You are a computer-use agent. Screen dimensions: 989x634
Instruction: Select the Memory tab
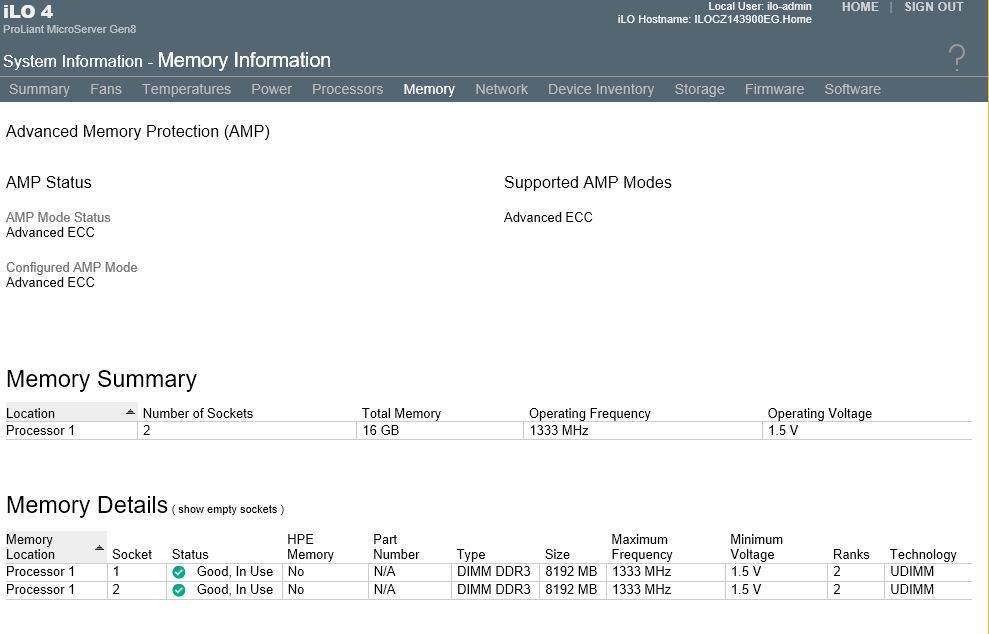tap(429, 89)
